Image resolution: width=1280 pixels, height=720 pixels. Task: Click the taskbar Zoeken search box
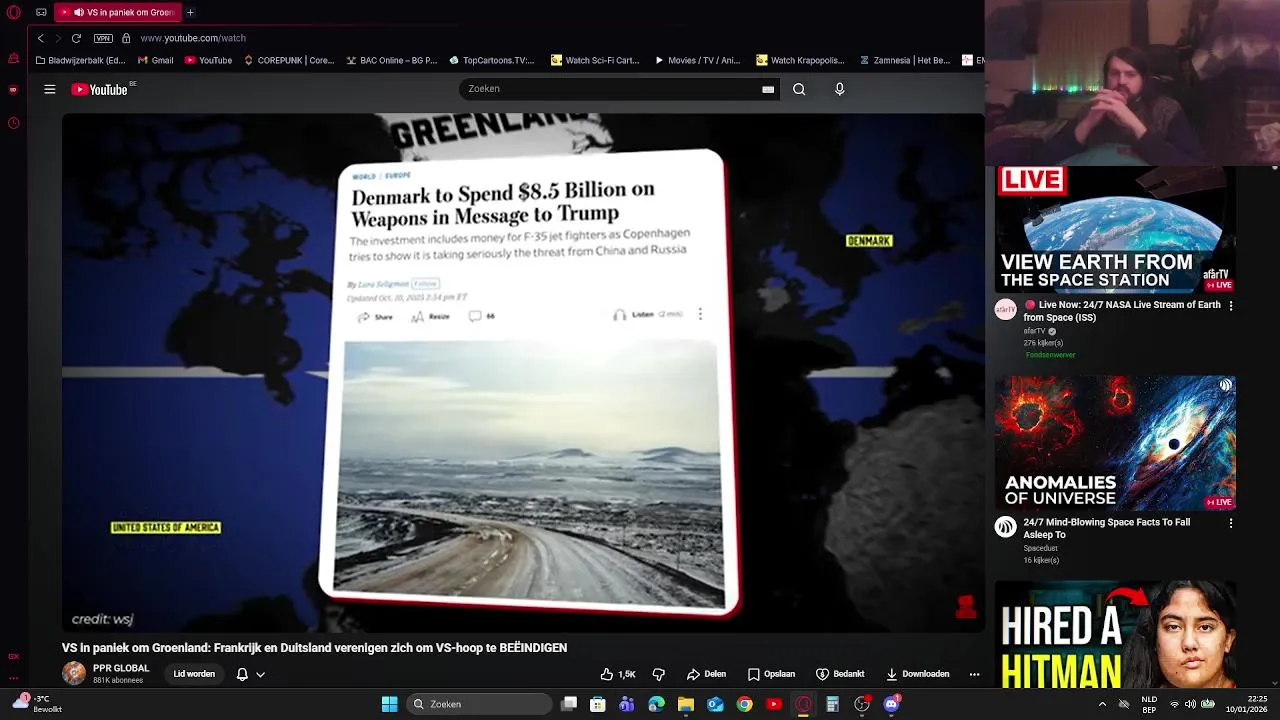(480, 704)
